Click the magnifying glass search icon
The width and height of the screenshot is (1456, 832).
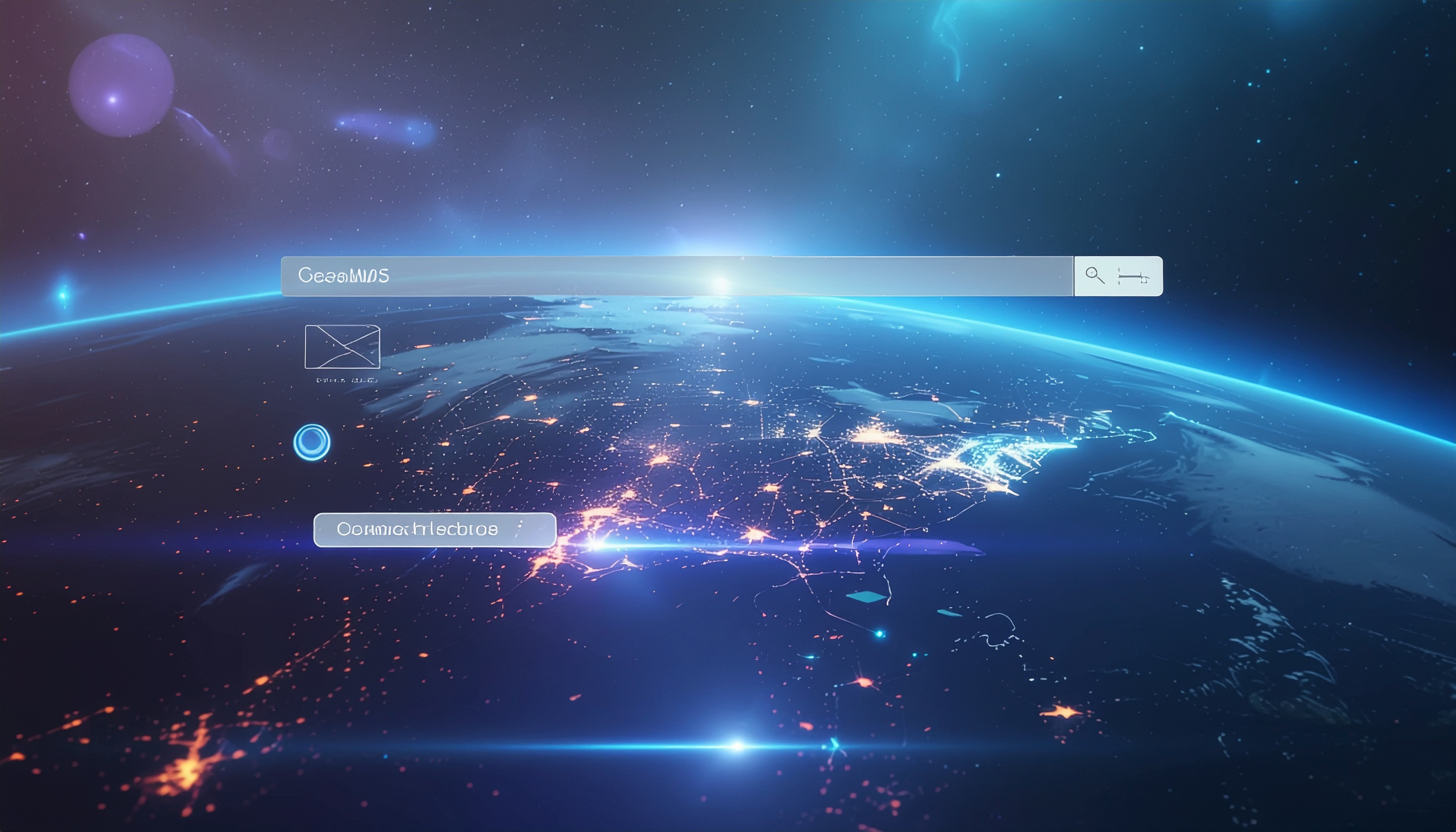(x=1095, y=275)
